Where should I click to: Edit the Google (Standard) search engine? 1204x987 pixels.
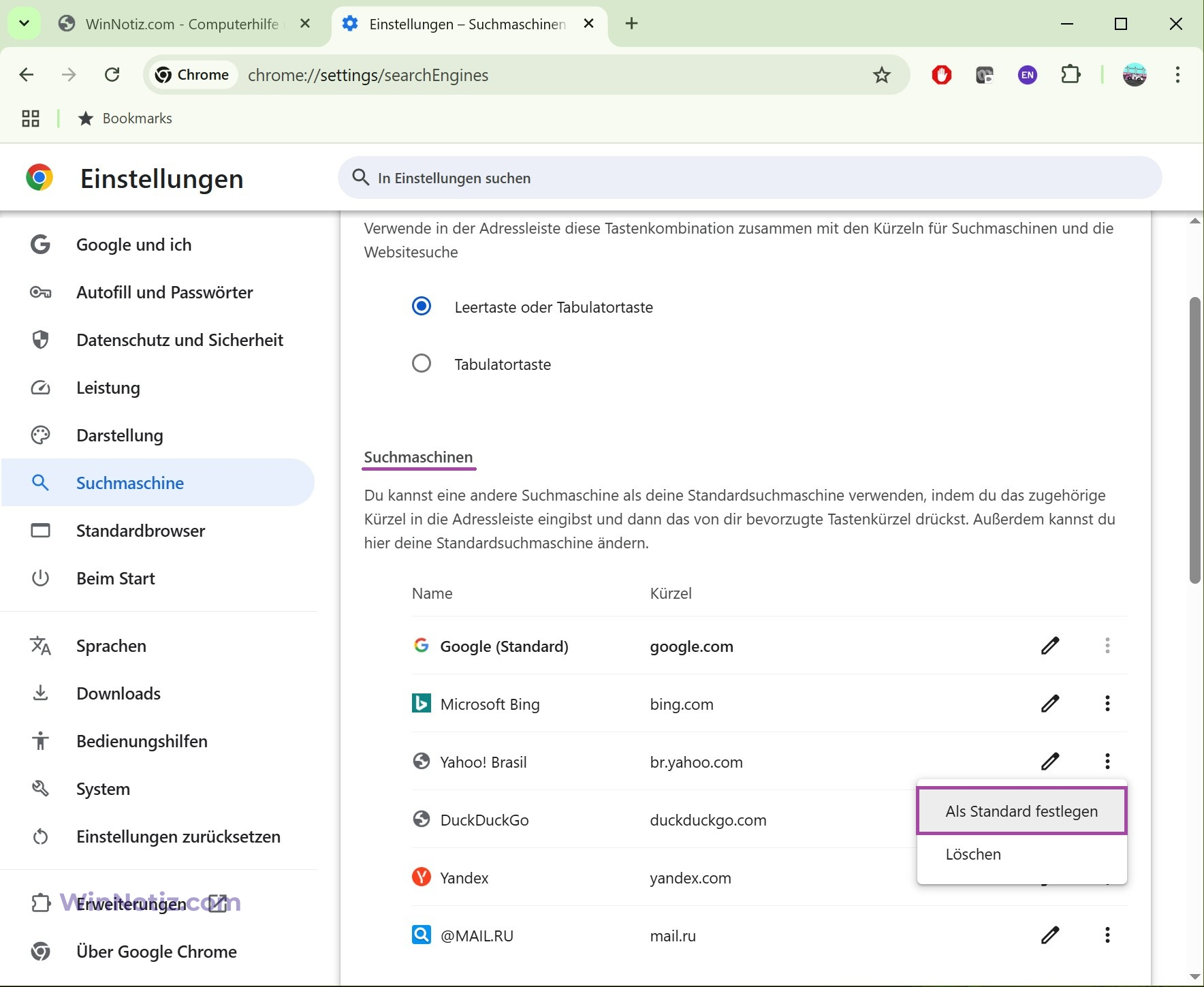coord(1050,645)
